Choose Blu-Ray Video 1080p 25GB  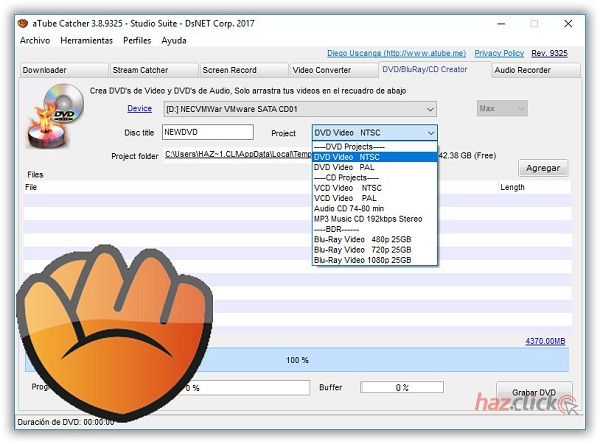[x=375, y=260]
